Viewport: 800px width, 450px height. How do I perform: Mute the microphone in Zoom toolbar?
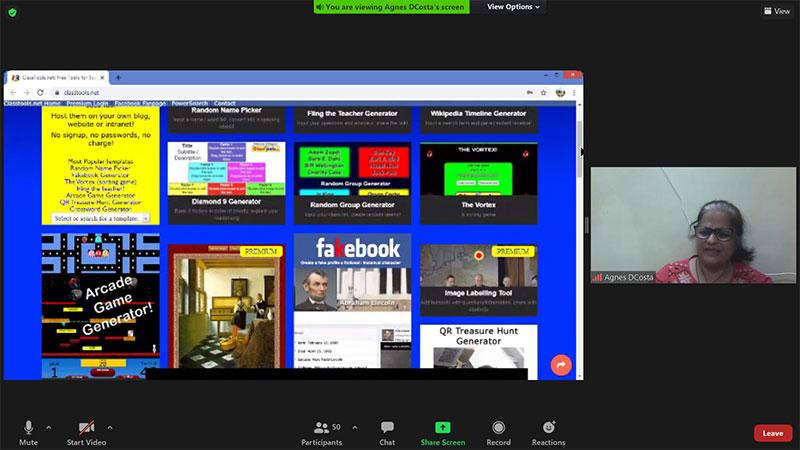(x=29, y=433)
